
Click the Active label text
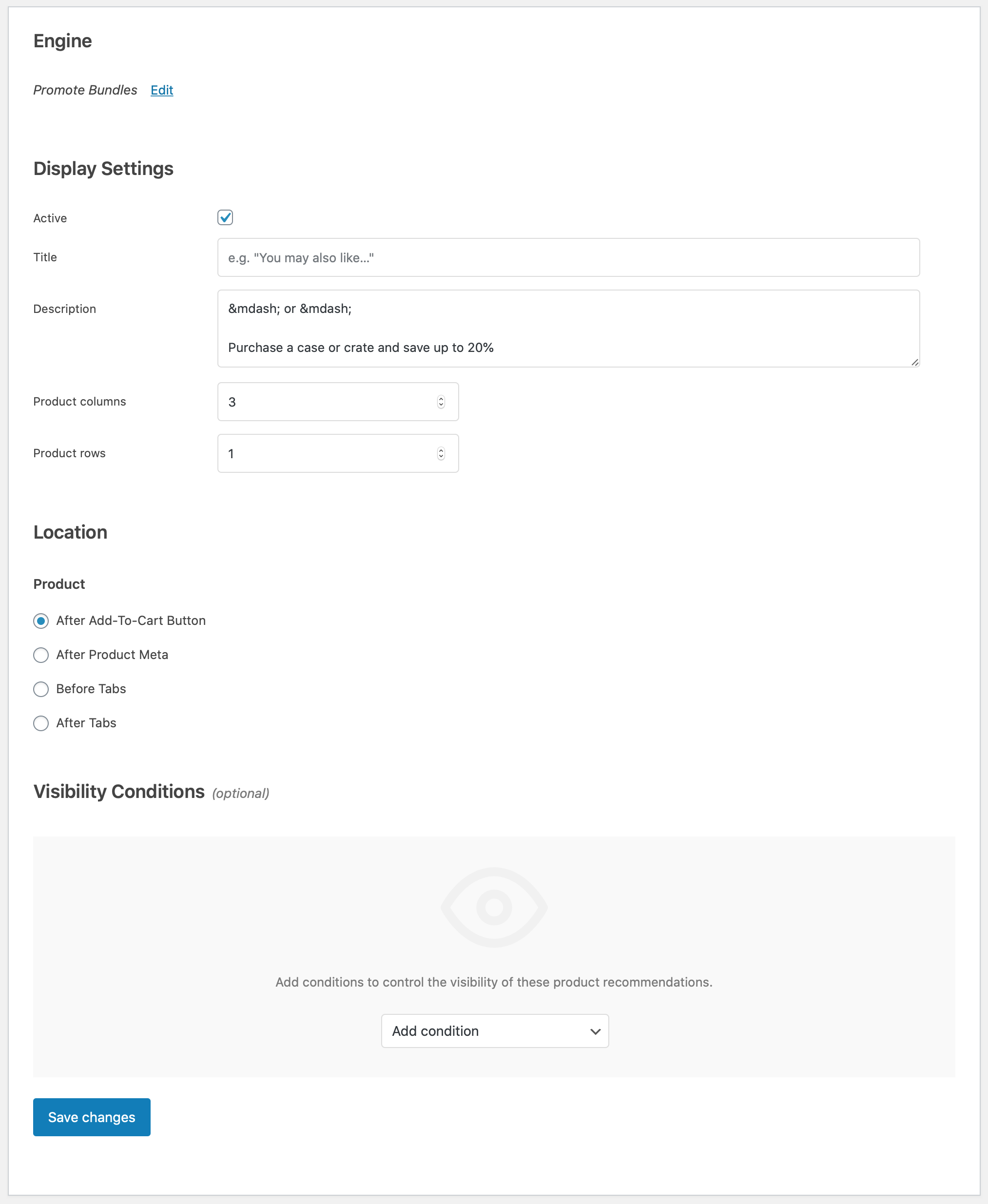click(x=50, y=218)
